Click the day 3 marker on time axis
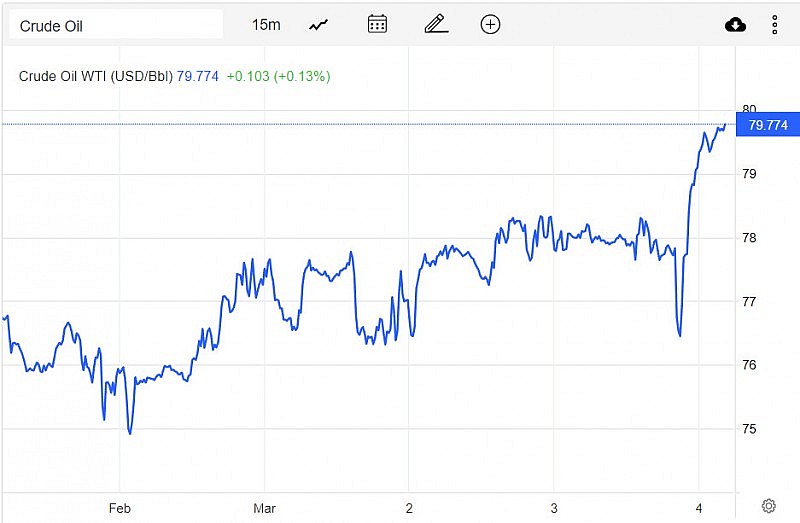Image resolution: width=800 pixels, height=523 pixels. [x=554, y=508]
